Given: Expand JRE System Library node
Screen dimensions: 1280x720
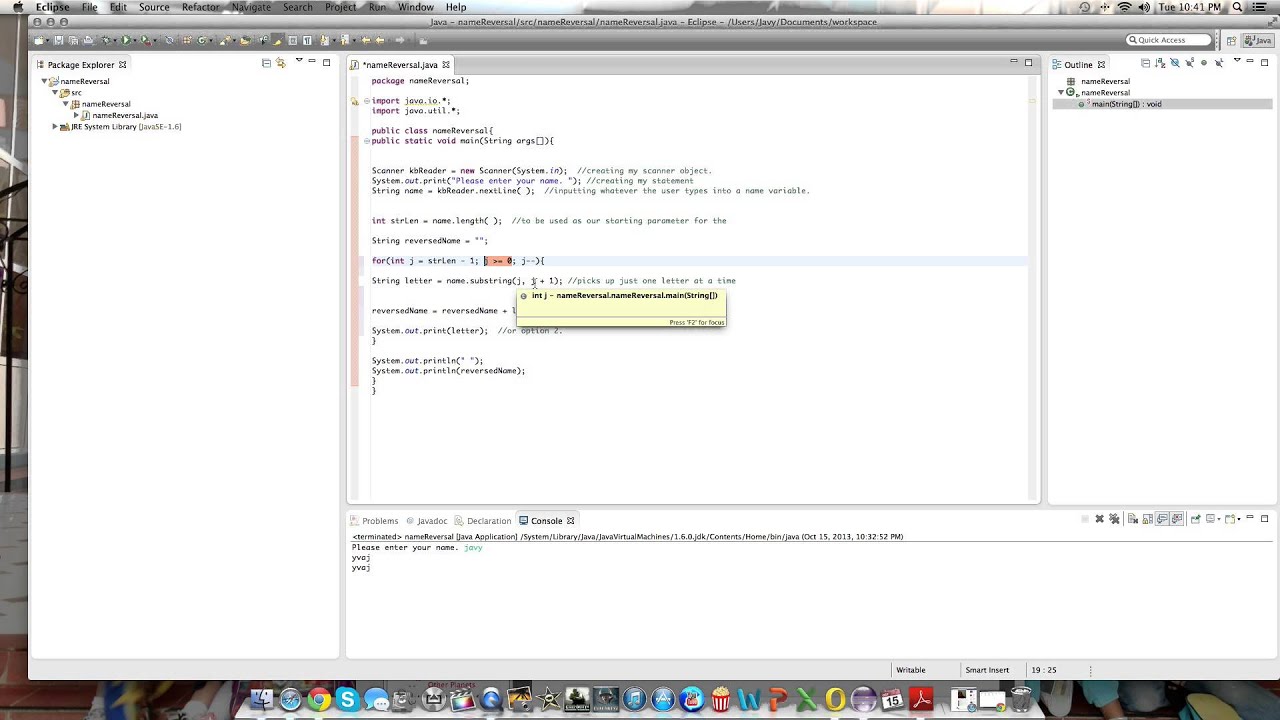Looking at the screenshot, I should coord(55,127).
